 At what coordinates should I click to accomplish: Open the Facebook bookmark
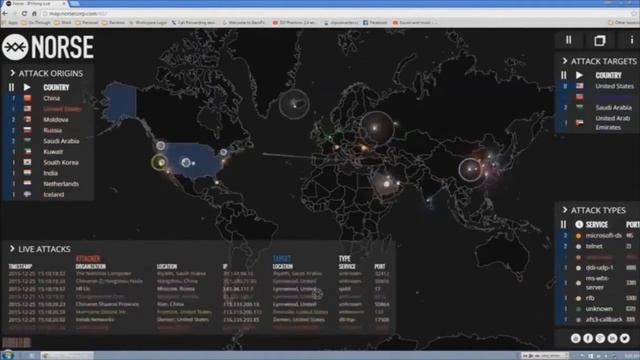tap(375, 22)
